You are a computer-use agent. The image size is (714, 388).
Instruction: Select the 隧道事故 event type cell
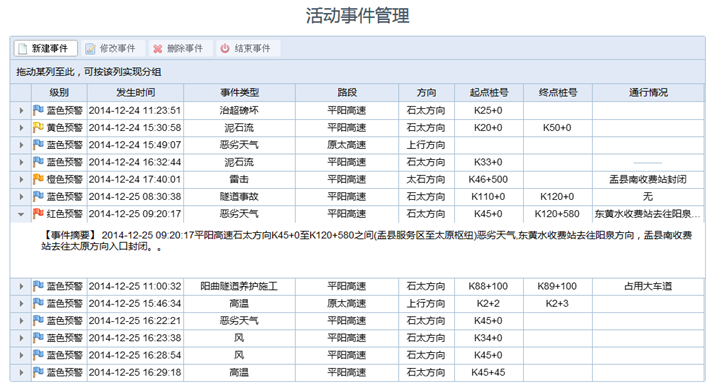tap(239, 197)
